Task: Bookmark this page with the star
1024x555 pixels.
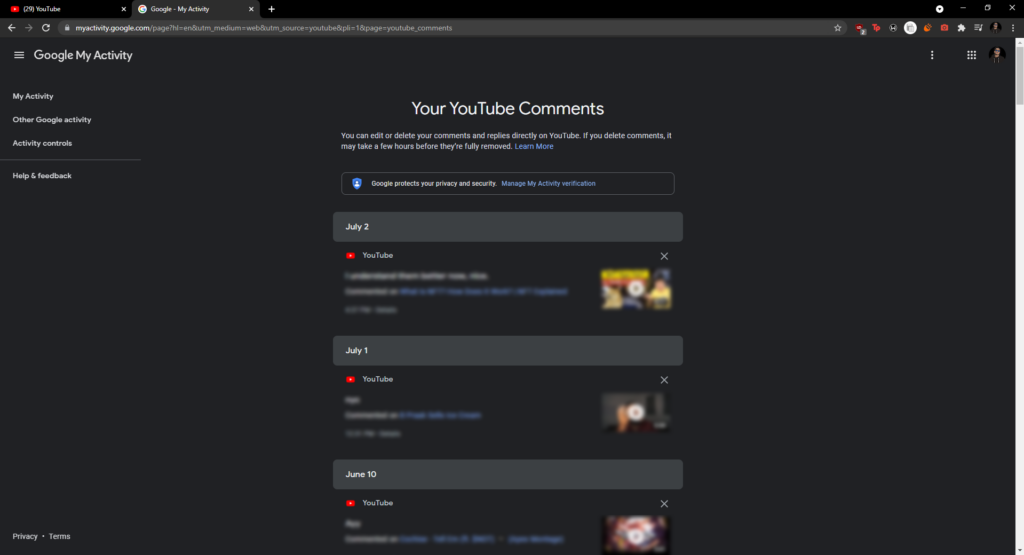Action: [x=838, y=28]
